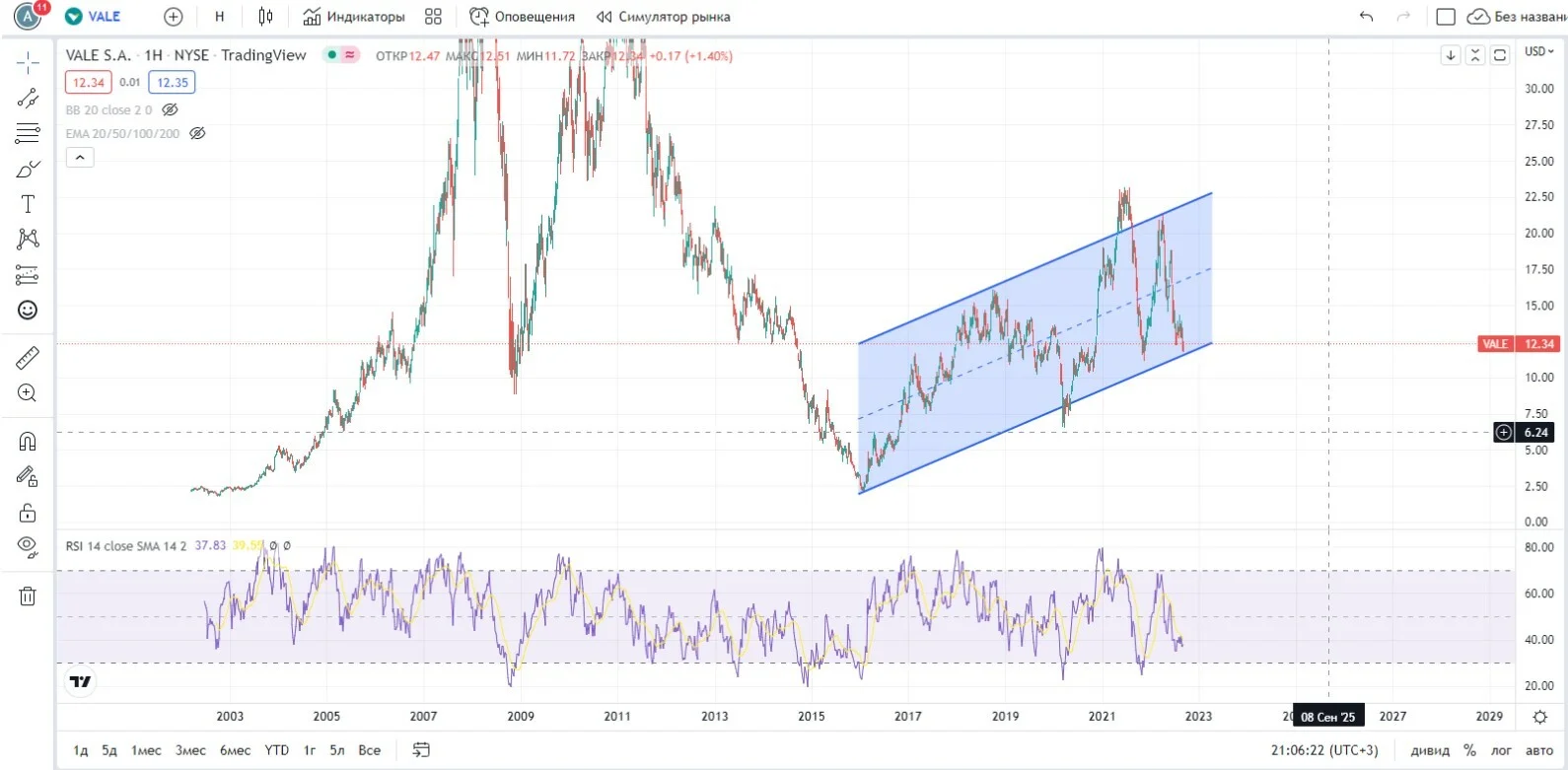1568x770 pixels.
Task: Undo the last chart action
Action: tap(1366, 17)
